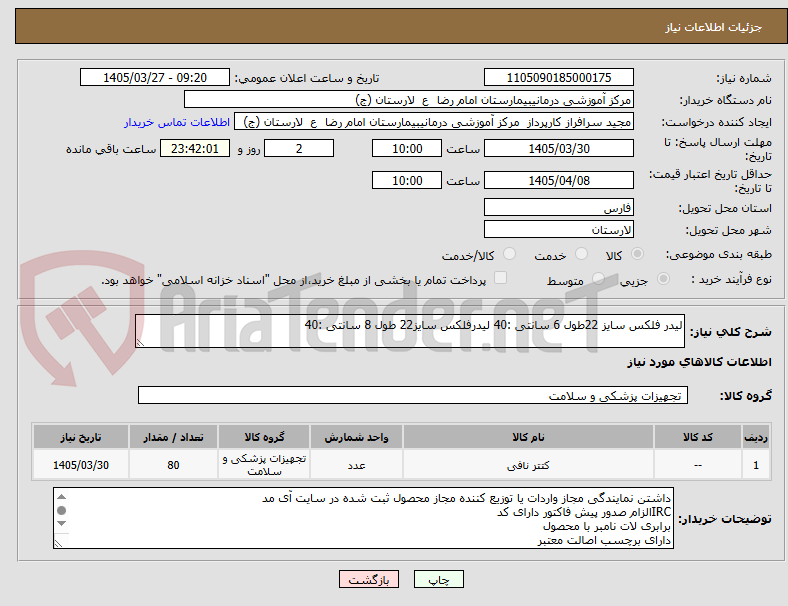Click the واحد شمارش column header
Image resolution: width=788 pixels, height=606 pixels.
pos(356,437)
